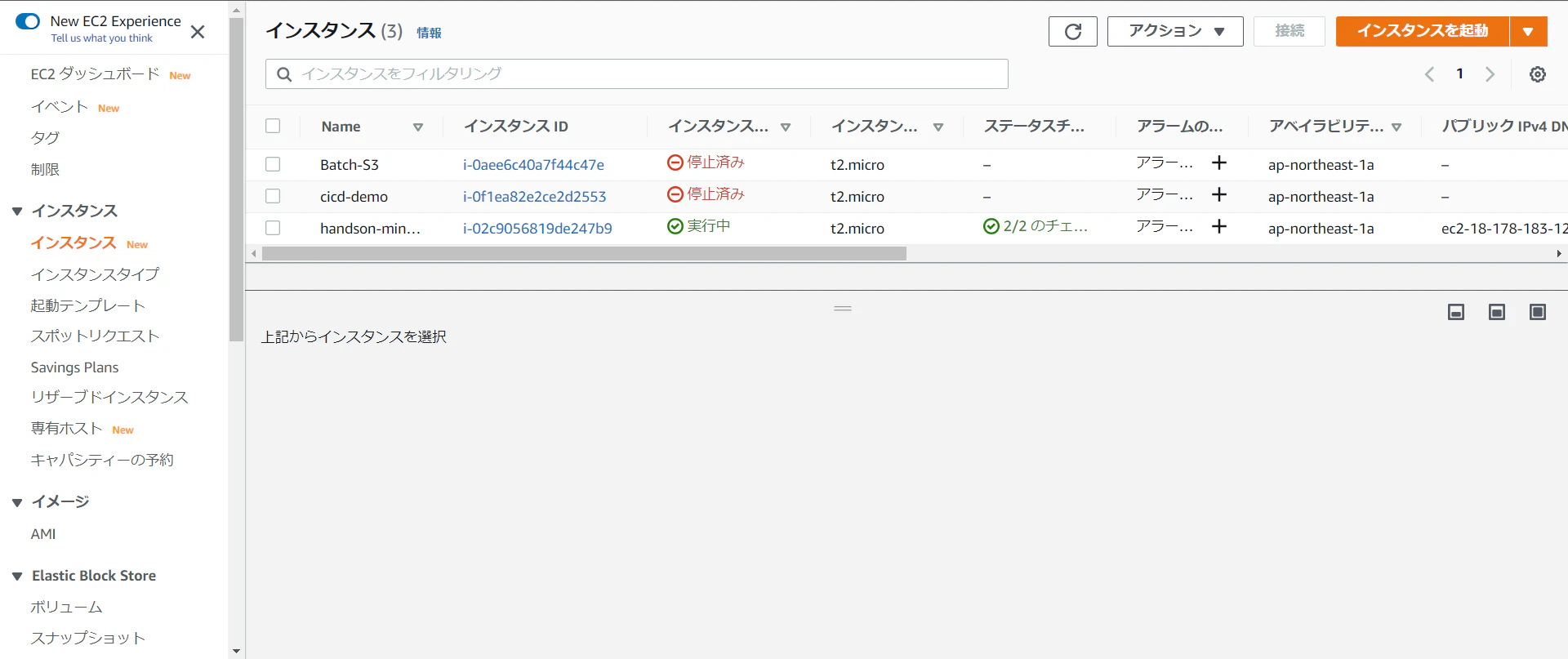Open EC2 ダッシュボード in sidebar

(x=95, y=74)
